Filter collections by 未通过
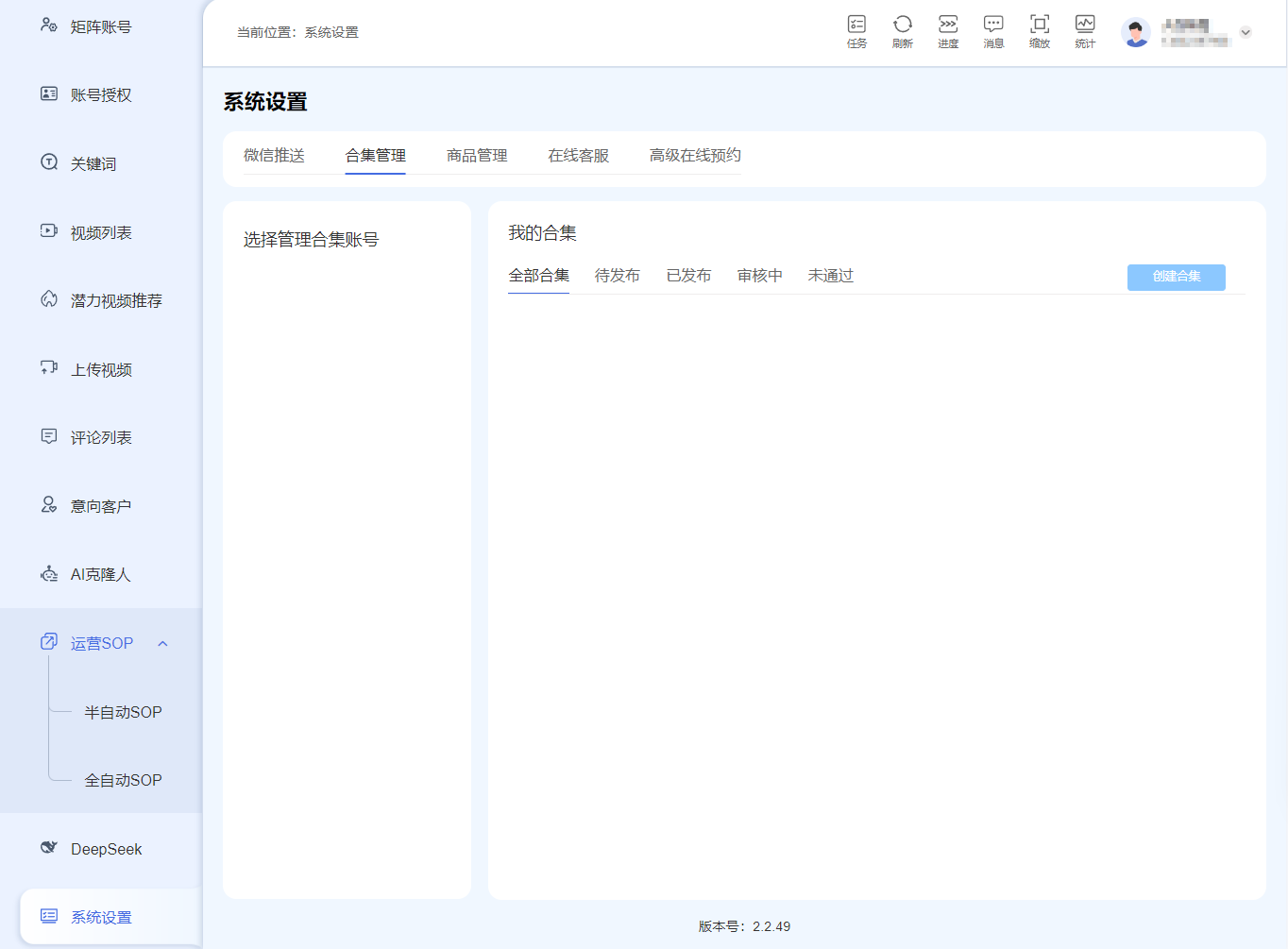1288x949 pixels. coord(831,276)
